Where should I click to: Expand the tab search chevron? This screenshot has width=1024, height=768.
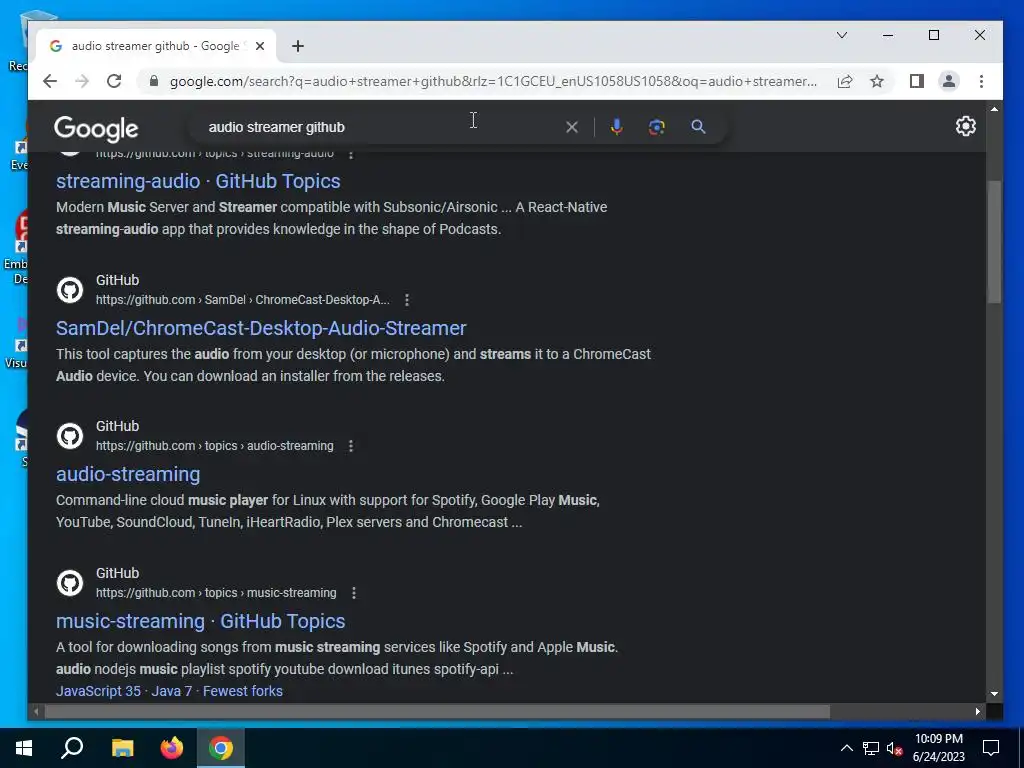pyautogui.click(x=842, y=35)
